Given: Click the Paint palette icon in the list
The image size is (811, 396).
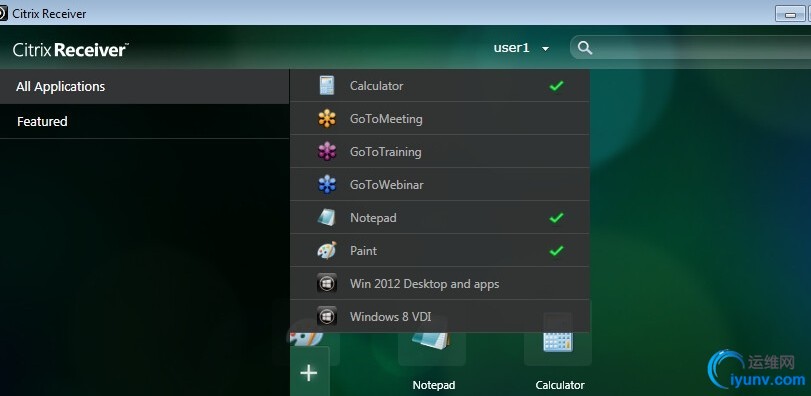Looking at the screenshot, I should 327,251.
